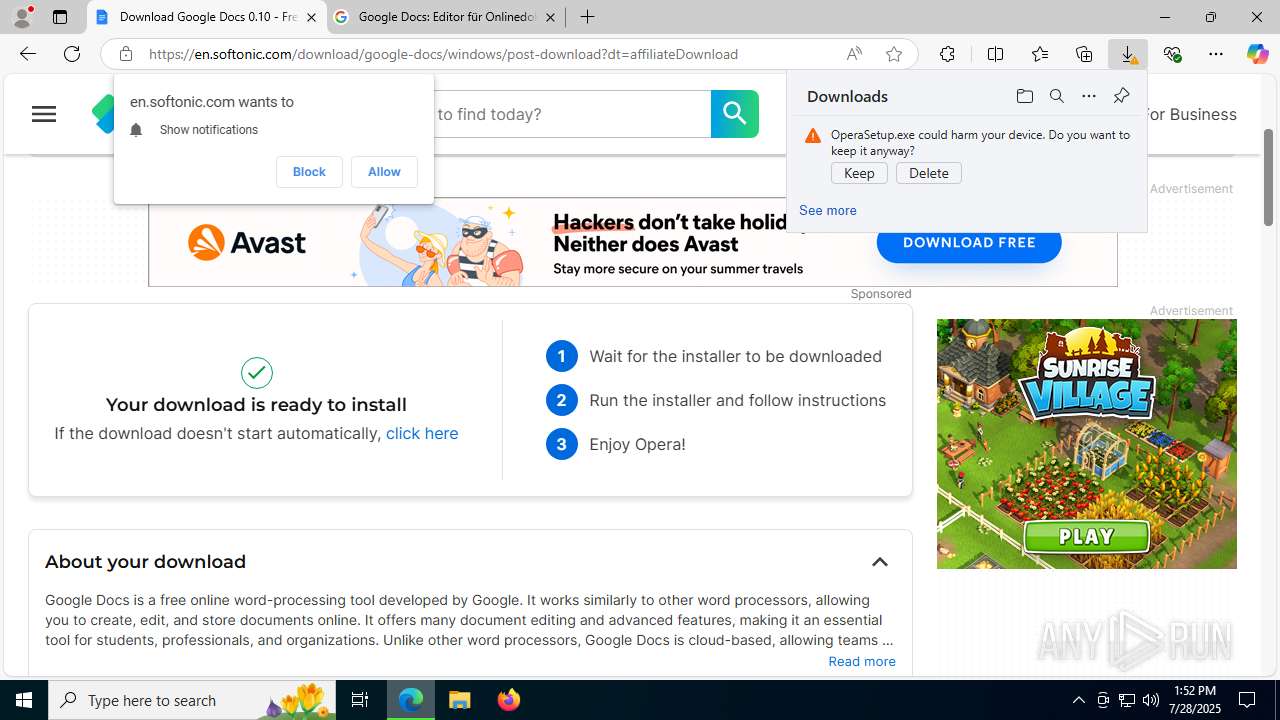Switch to Download Google Docs tab

coord(207,17)
